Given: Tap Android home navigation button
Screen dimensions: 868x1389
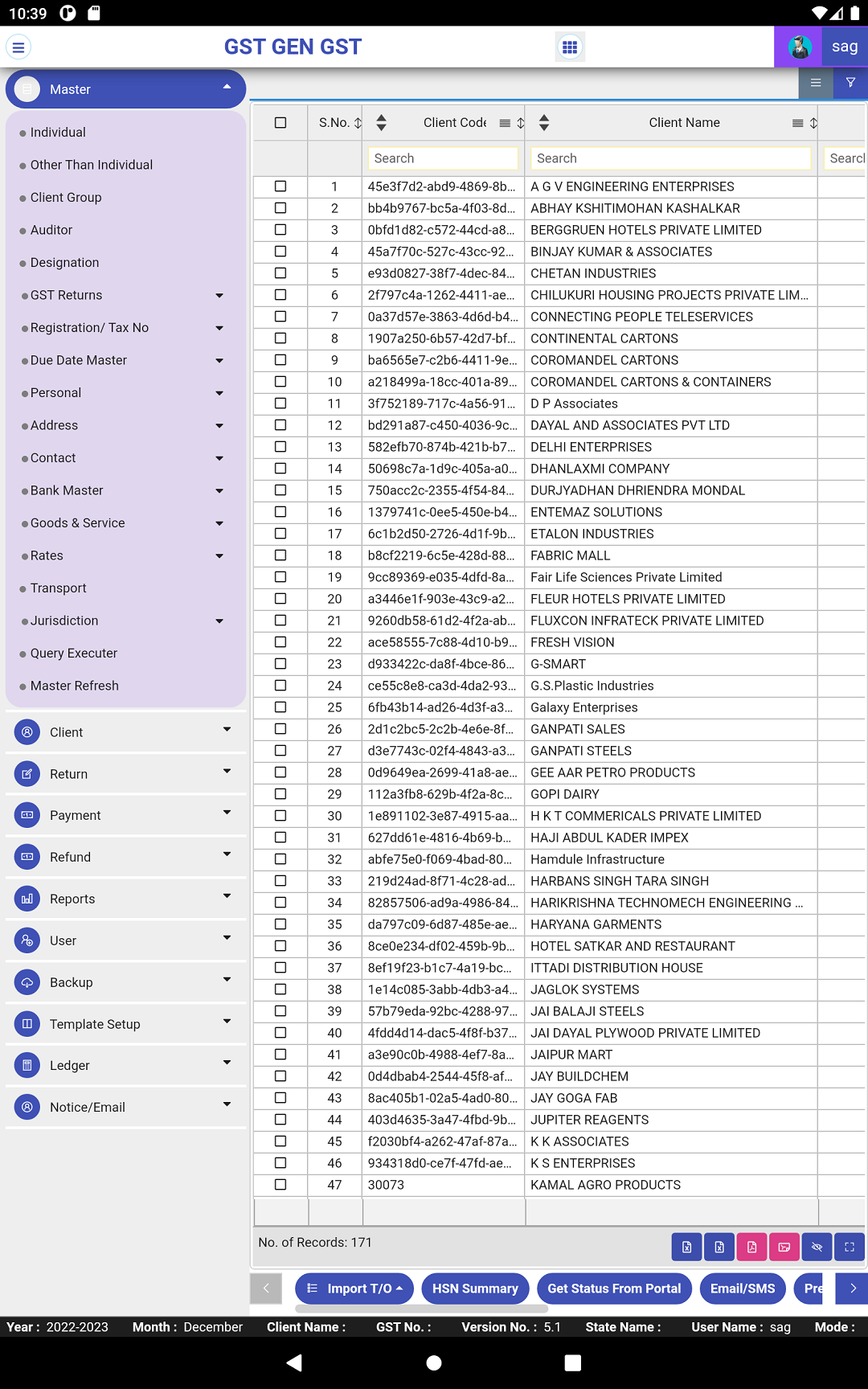Looking at the screenshot, I should point(434,1362).
